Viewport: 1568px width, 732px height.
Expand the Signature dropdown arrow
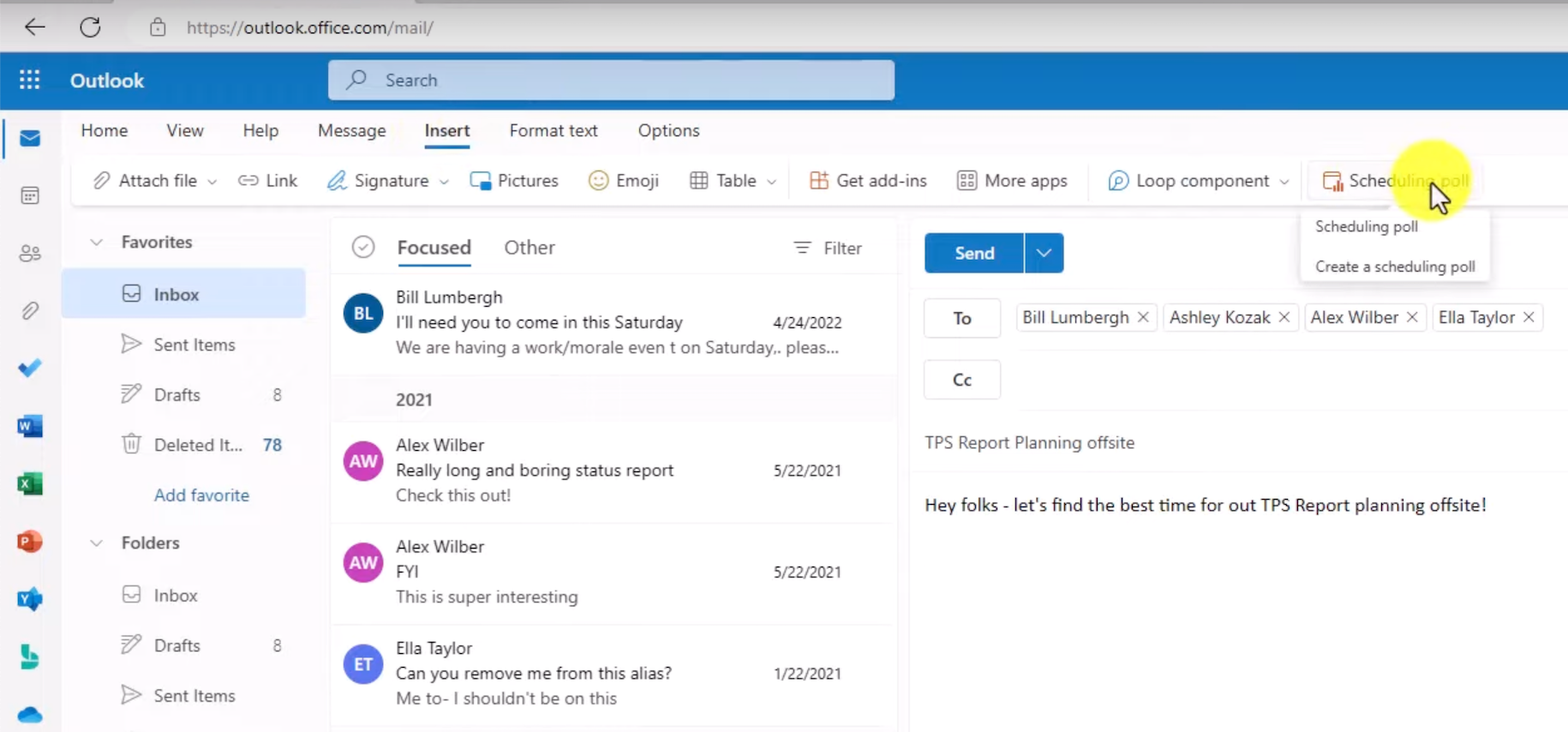444,181
